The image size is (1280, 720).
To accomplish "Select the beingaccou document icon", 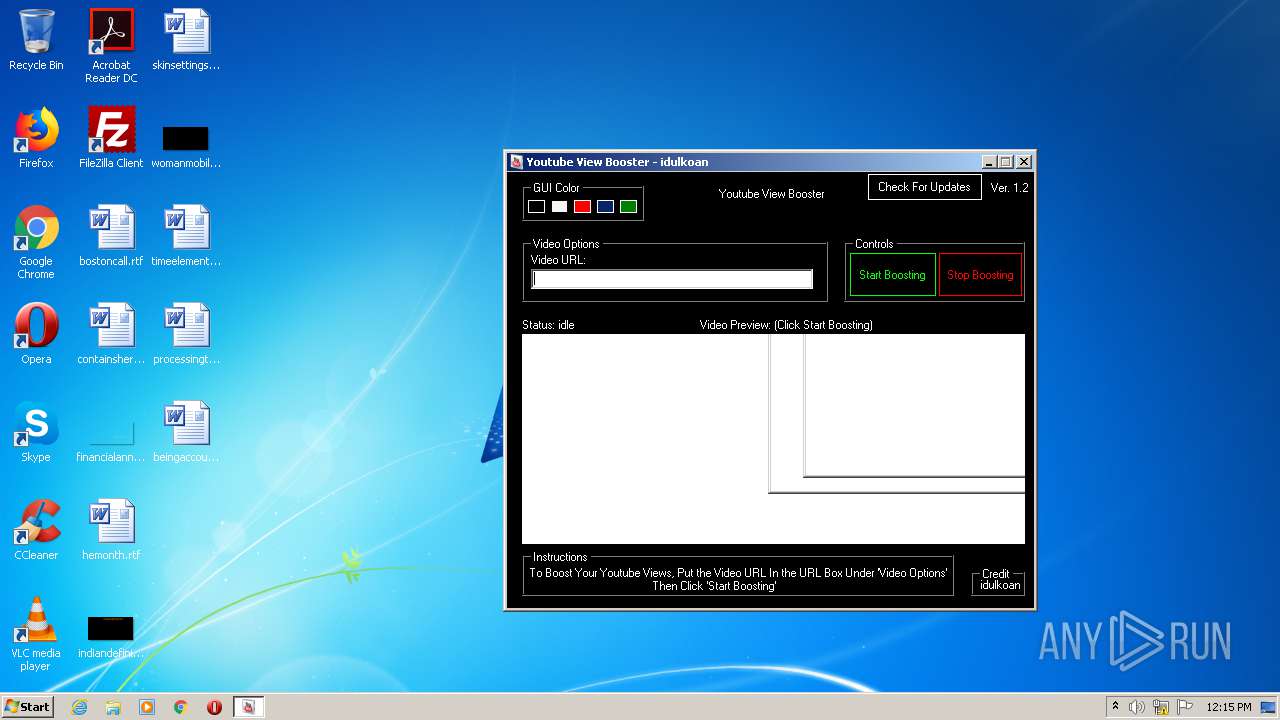I will point(186,432).
